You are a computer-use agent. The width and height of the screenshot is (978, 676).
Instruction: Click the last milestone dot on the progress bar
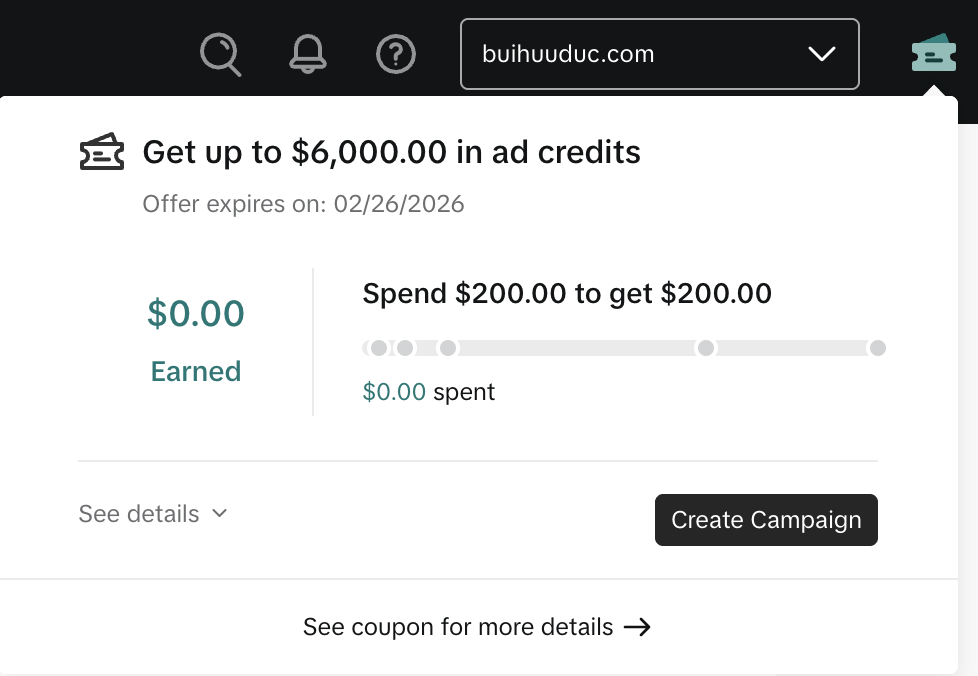[877, 348]
